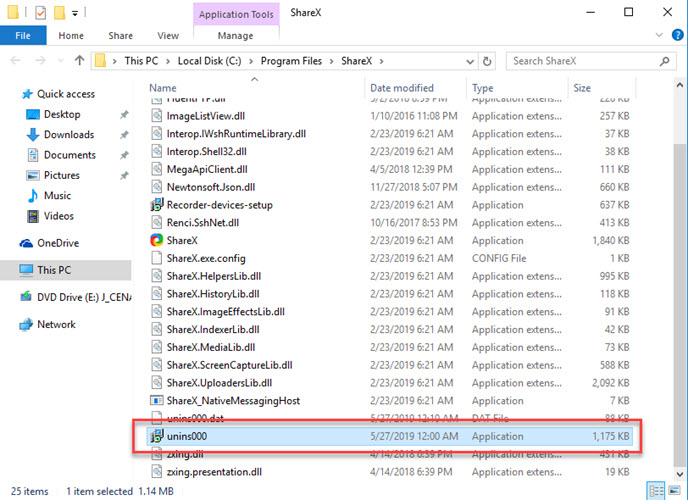Screen dimensions: 688x500
Task: Click the vertical scrollbar down arrow
Action: (x=680, y=474)
